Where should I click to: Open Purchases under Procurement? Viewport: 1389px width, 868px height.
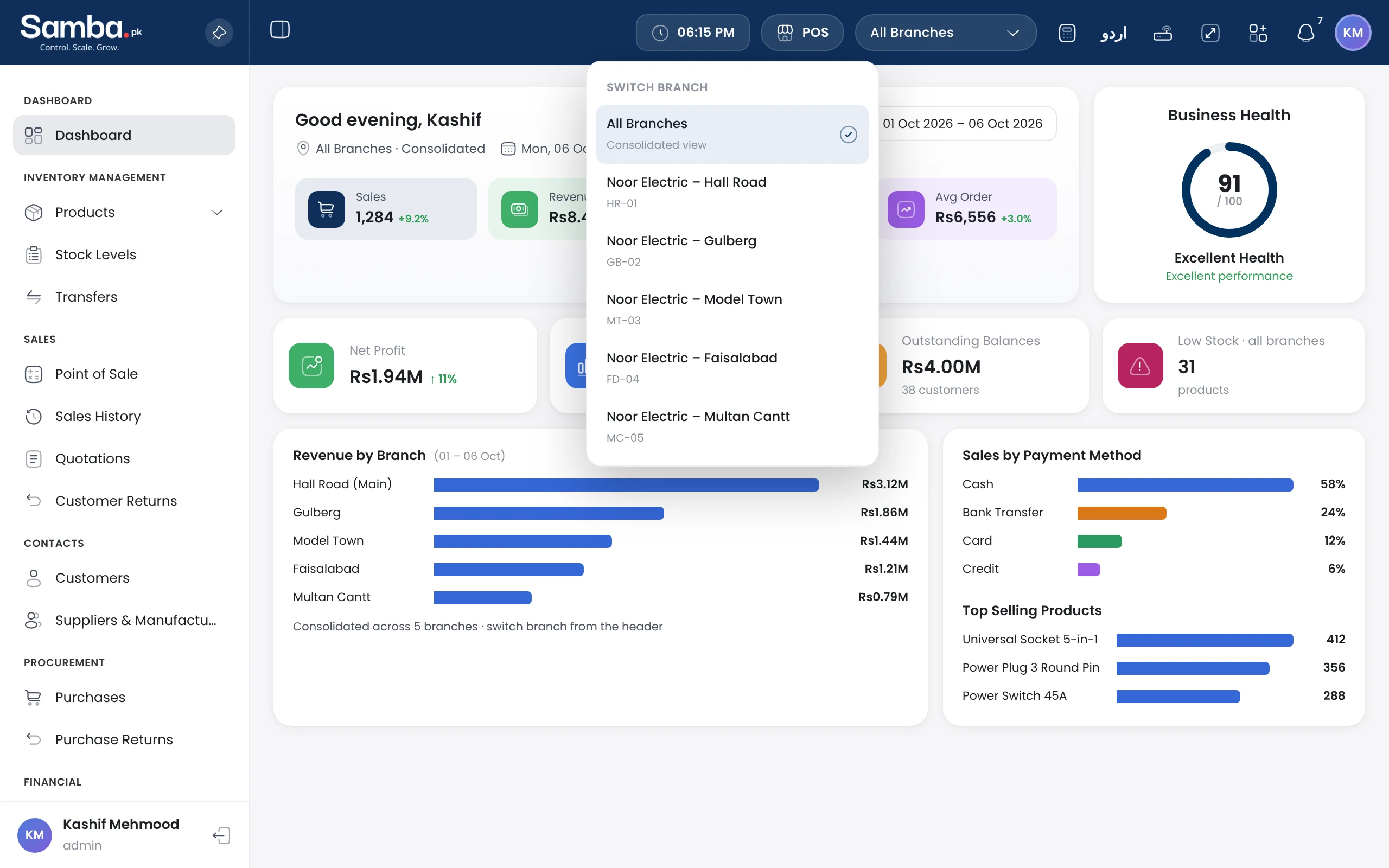[x=124, y=697]
